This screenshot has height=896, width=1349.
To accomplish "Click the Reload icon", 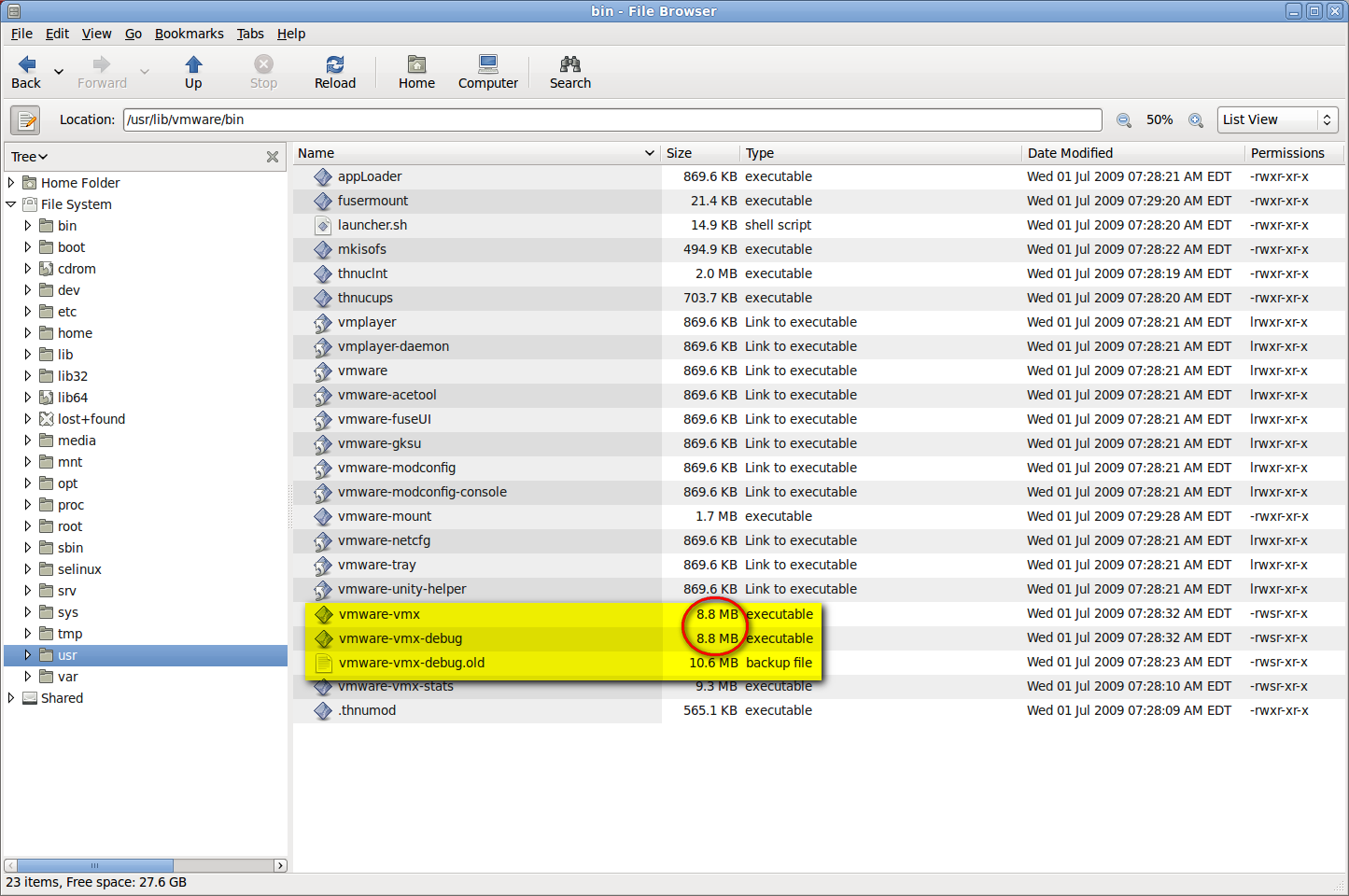I will (x=334, y=64).
